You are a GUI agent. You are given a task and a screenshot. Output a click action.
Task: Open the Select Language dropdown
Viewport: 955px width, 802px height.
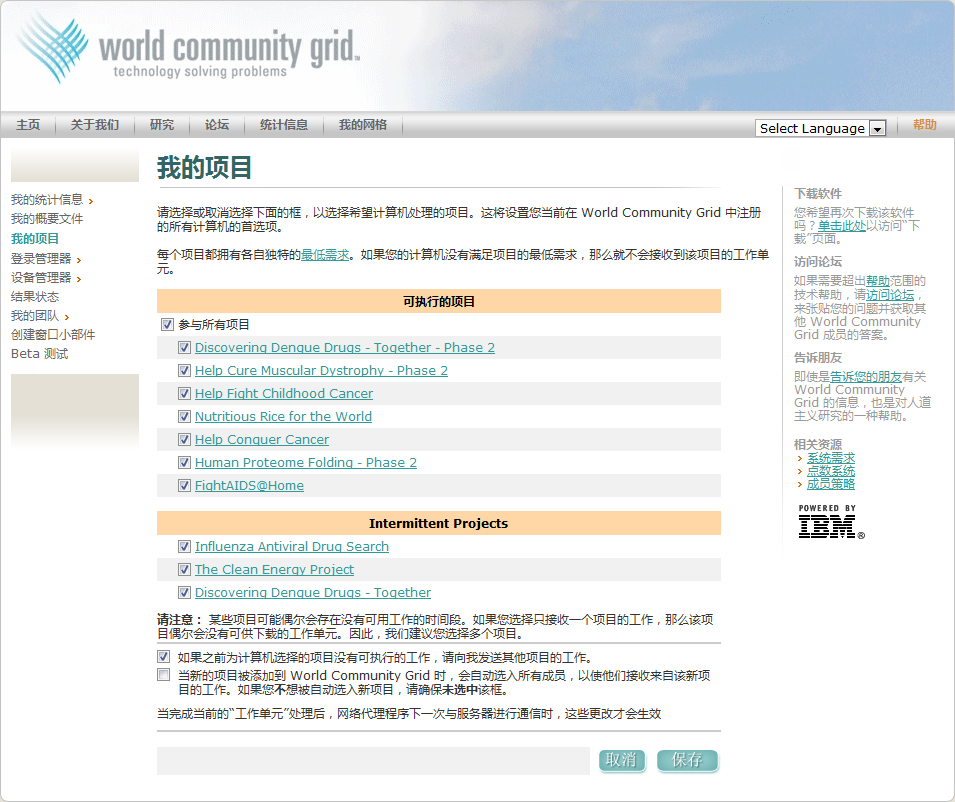[x=820, y=128]
